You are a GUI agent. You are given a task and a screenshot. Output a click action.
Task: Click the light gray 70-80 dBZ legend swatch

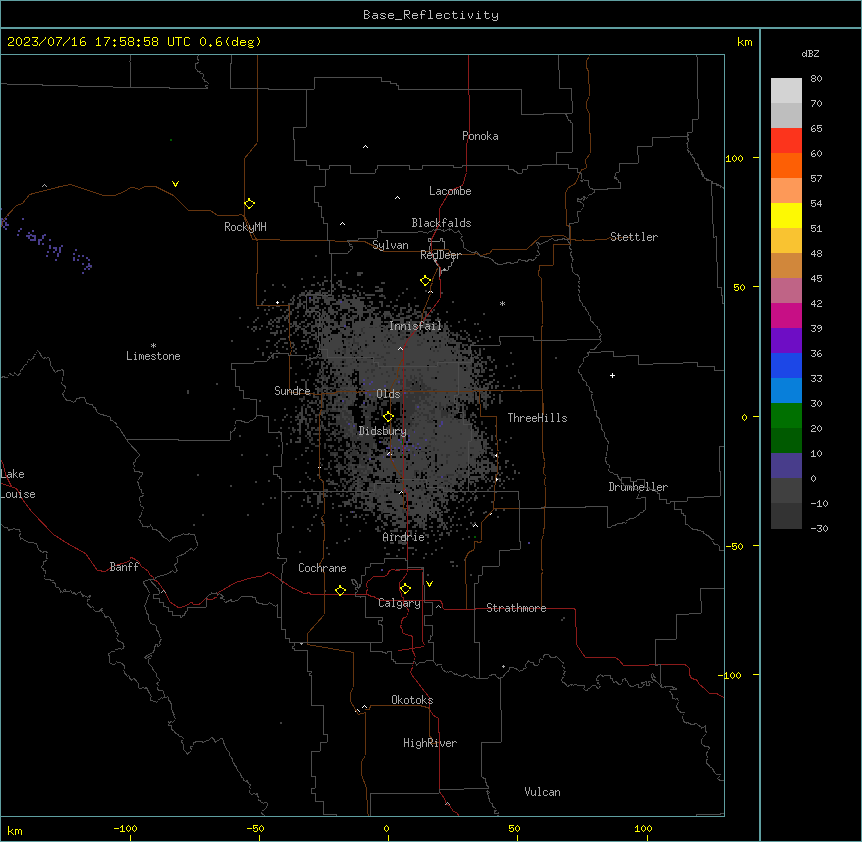click(786, 91)
